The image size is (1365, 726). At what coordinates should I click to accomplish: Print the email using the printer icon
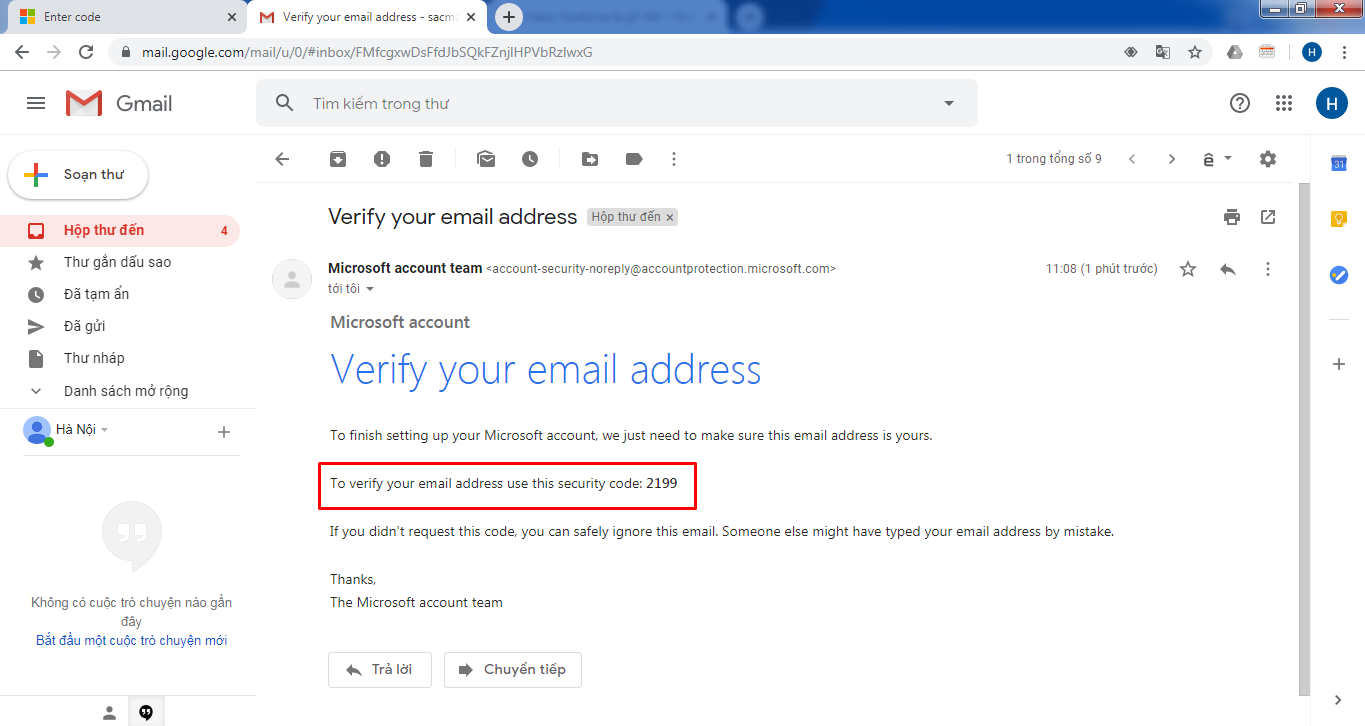click(1232, 217)
